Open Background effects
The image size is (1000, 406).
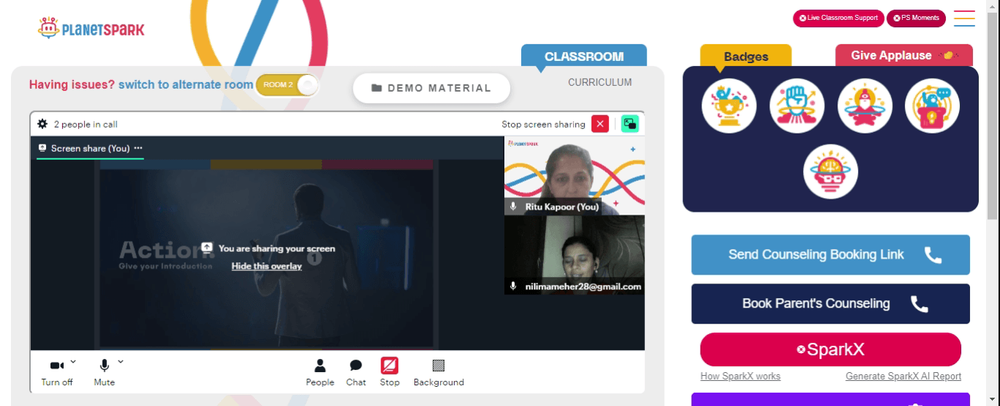click(x=439, y=373)
